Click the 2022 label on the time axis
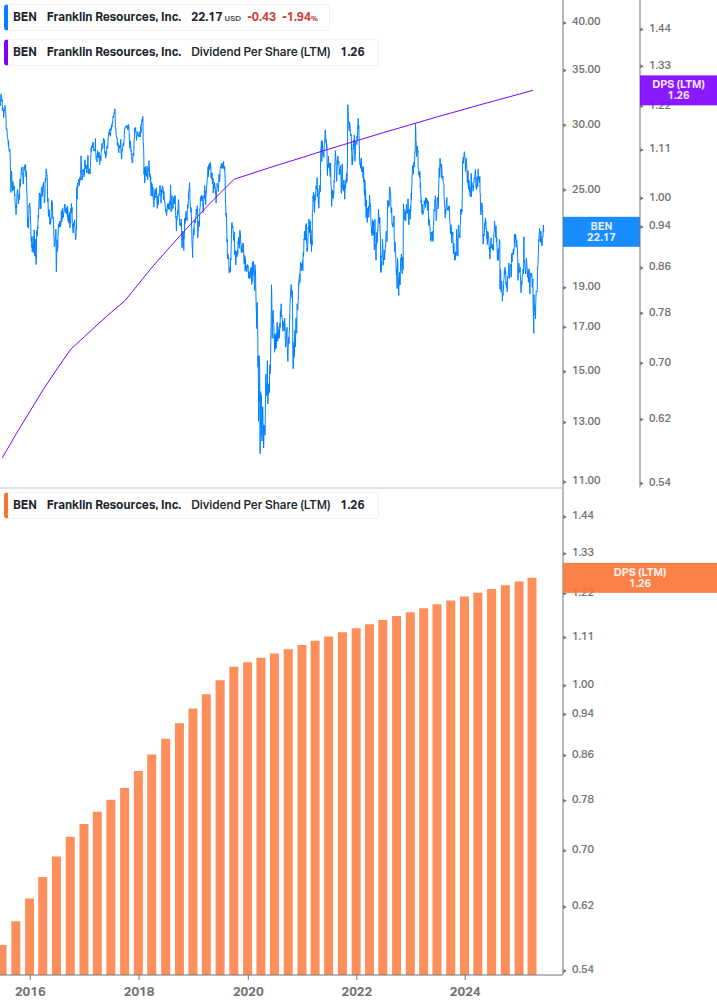717x1005 pixels. pos(356,992)
